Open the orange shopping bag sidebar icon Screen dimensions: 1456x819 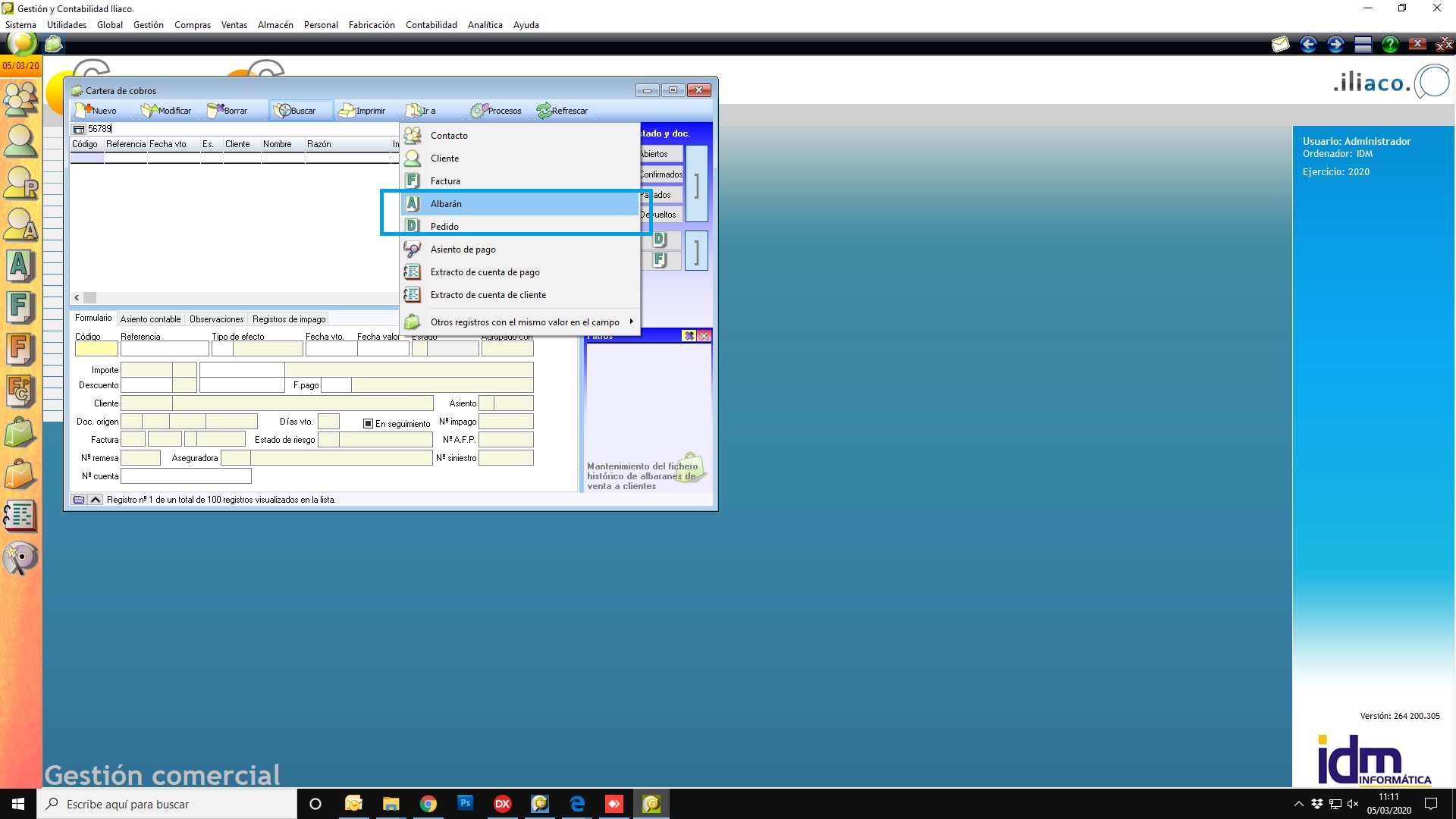(x=20, y=475)
